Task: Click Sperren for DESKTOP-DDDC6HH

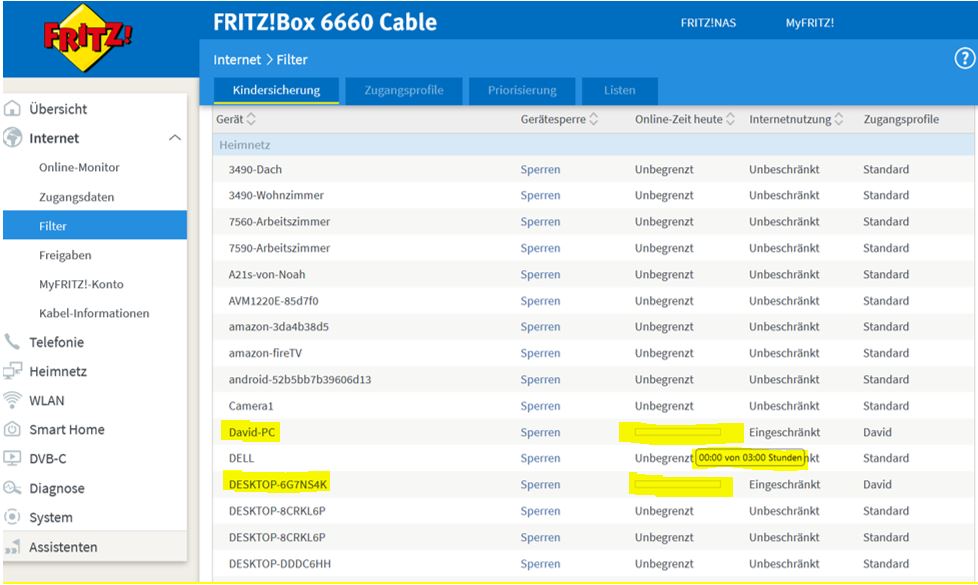Action: [x=540, y=564]
